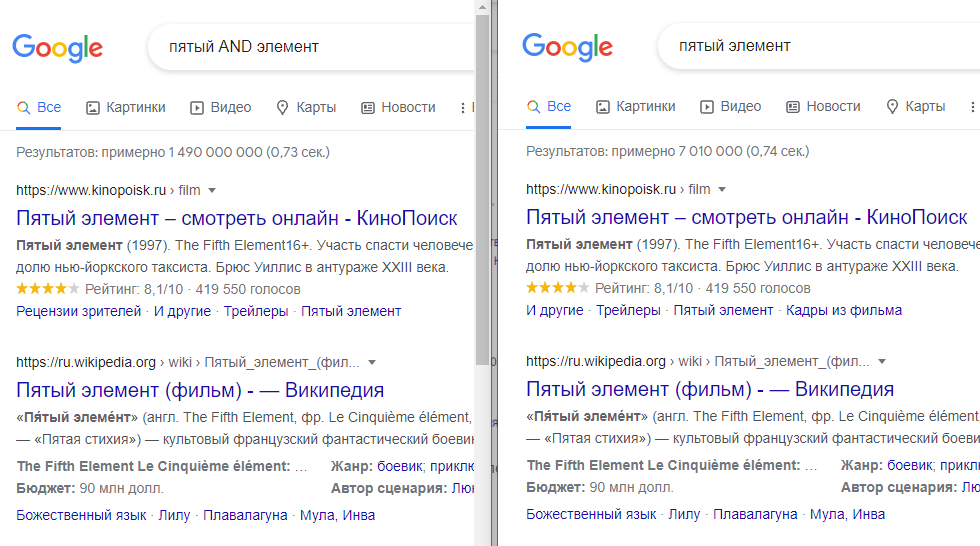
Task: Open the КиноПоиск result title in the right window
Action: click(x=747, y=217)
